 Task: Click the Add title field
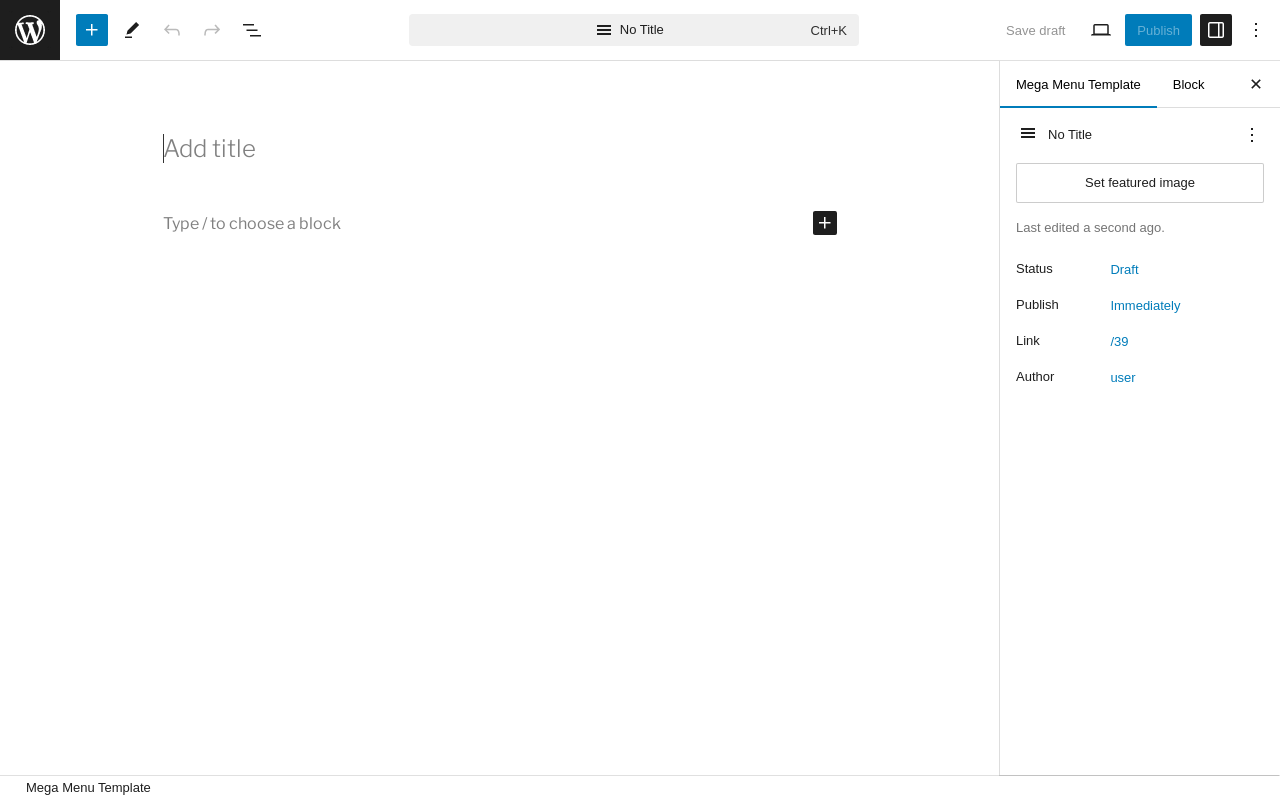[500, 149]
